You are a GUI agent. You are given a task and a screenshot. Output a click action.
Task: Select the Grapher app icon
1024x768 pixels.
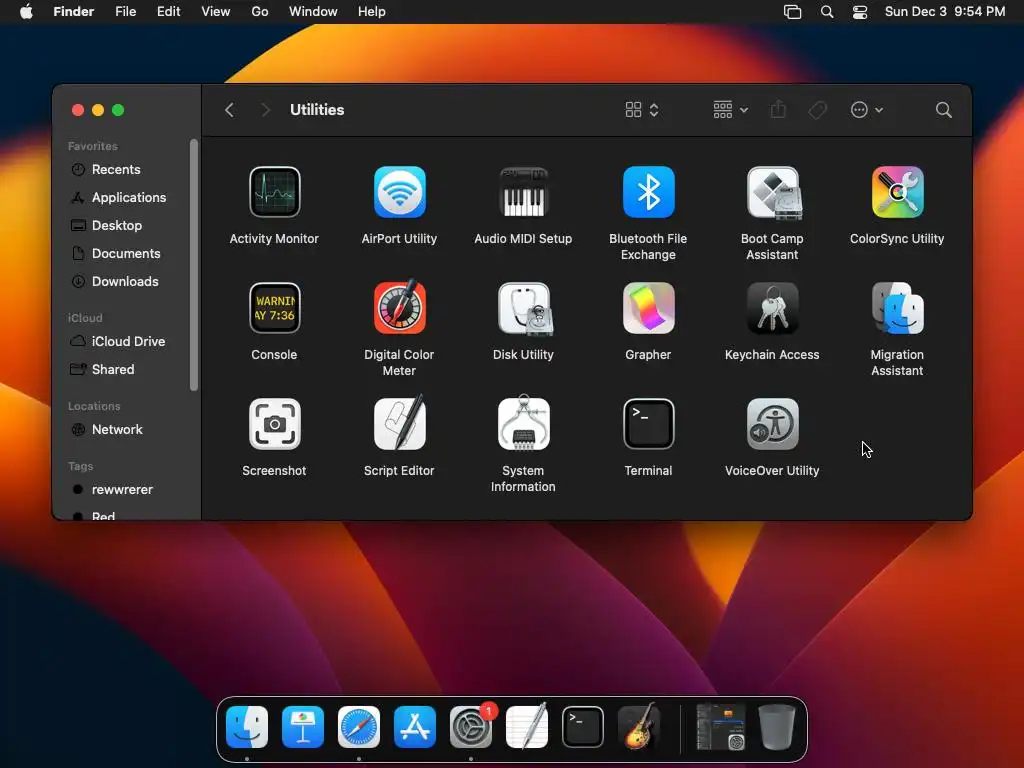(x=648, y=308)
